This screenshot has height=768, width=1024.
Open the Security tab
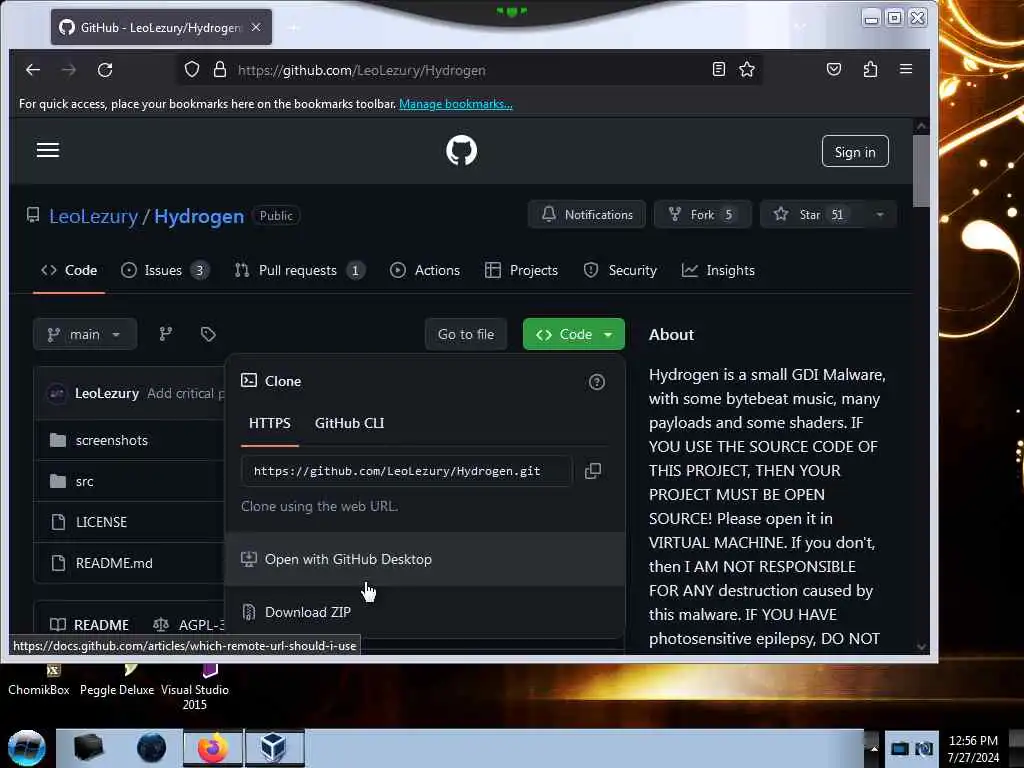[620, 270]
